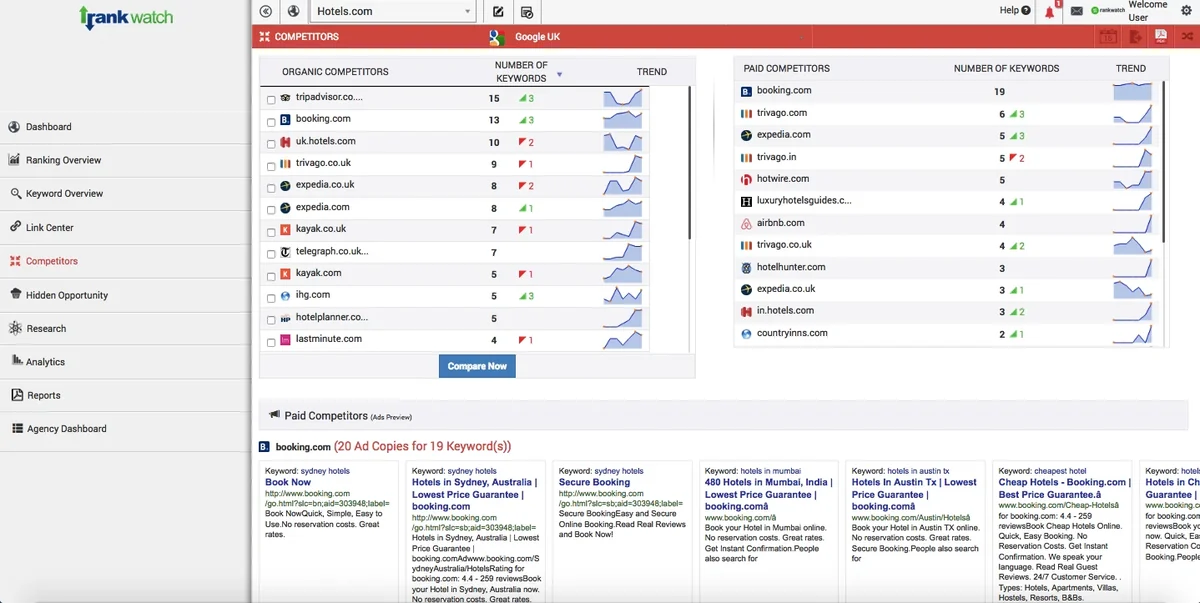Click the Reports sidebar icon
Screen dimensions: 1200x603
[16, 395]
